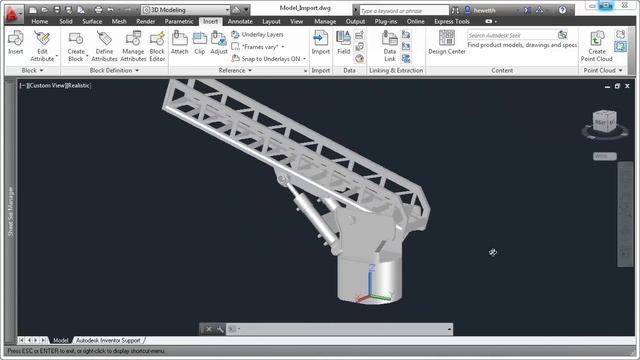Screen dimensions: 640x360
Task: Click the Autodesk Seek search icon
Action: click(563, 35)
